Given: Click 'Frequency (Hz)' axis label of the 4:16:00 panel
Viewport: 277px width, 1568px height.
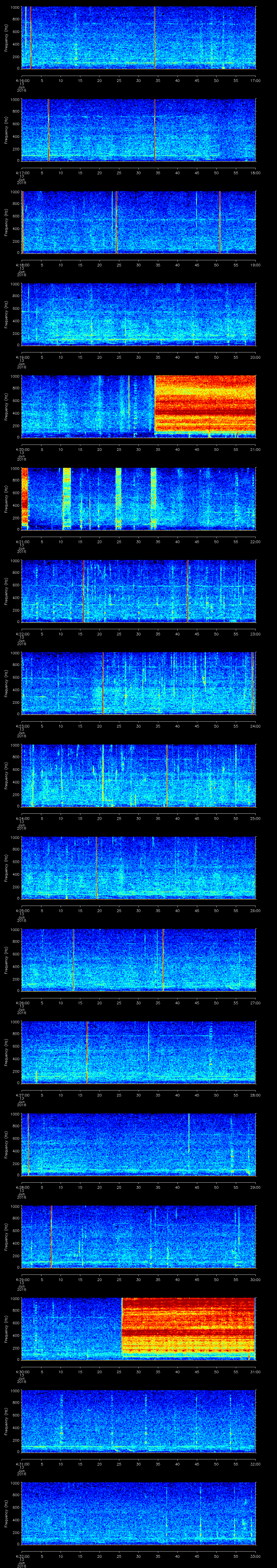Looking at the screenshot, I should coord(6,38).
